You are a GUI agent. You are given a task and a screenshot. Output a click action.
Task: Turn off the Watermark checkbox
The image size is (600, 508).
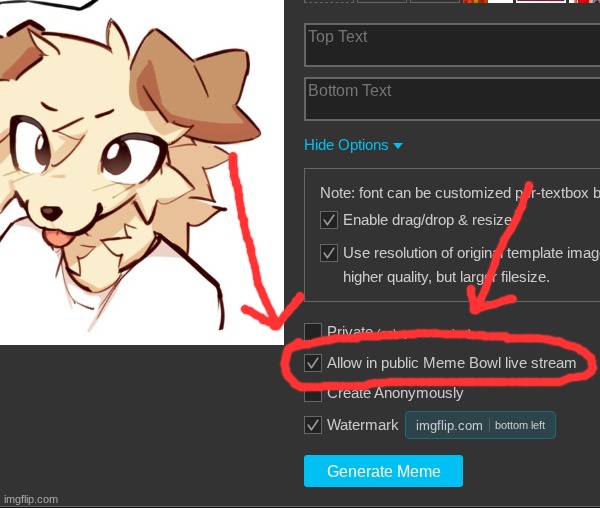(313, 425)
